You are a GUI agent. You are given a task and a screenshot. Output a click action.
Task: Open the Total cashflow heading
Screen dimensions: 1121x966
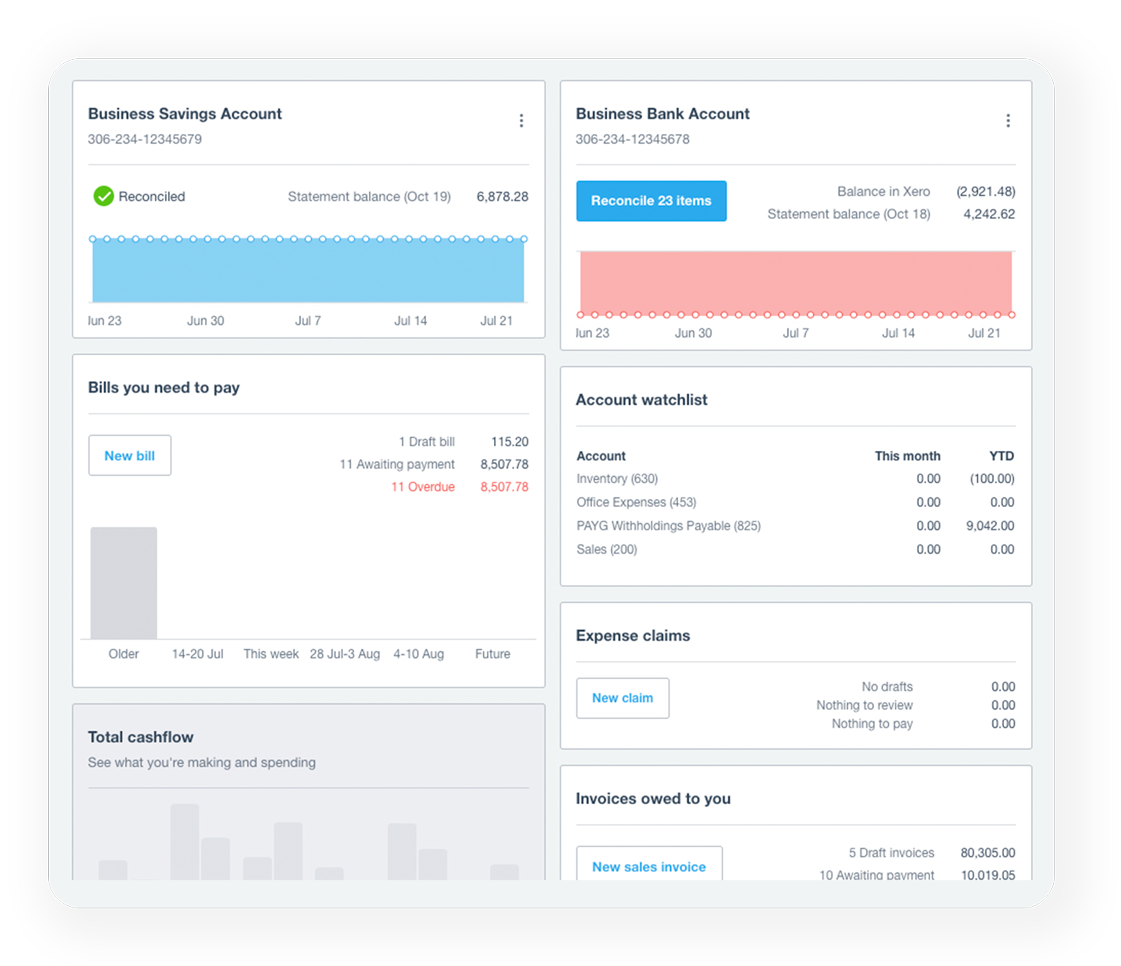pyautogui.click(x=141, y=737)
